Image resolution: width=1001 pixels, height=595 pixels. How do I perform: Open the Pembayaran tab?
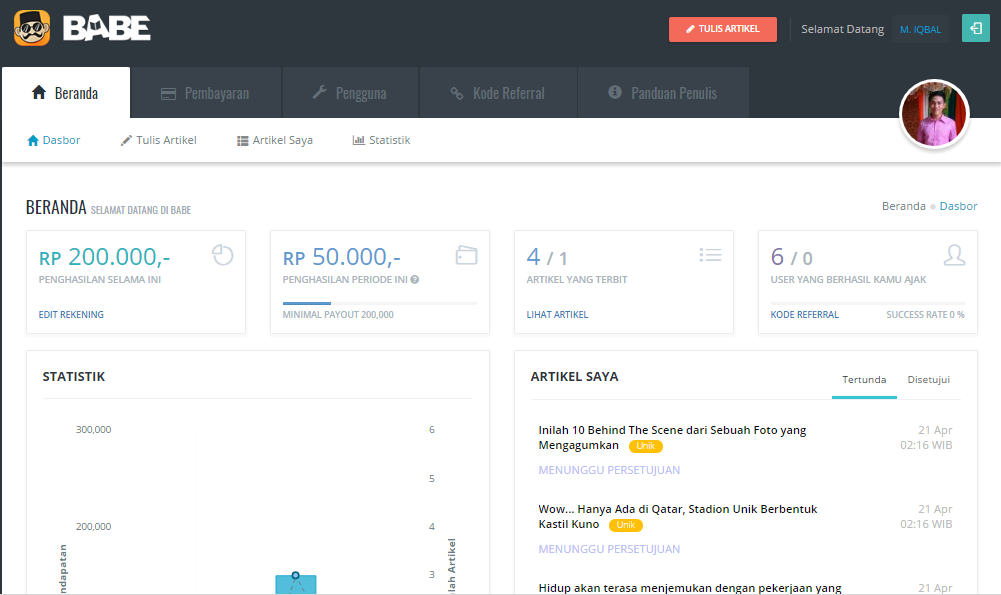(206, 93)
